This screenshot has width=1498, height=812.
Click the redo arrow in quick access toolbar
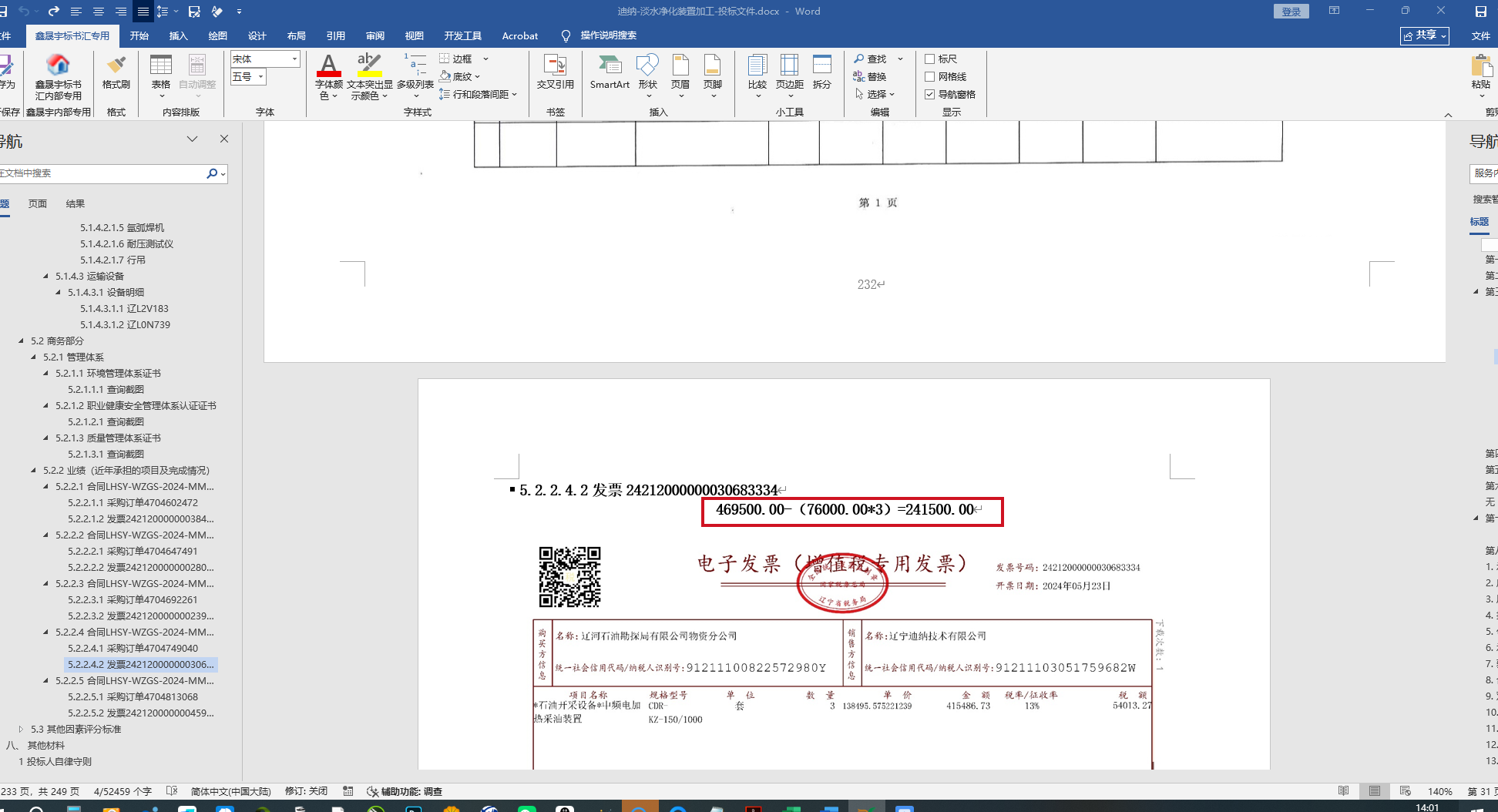[x=53, y=12]
